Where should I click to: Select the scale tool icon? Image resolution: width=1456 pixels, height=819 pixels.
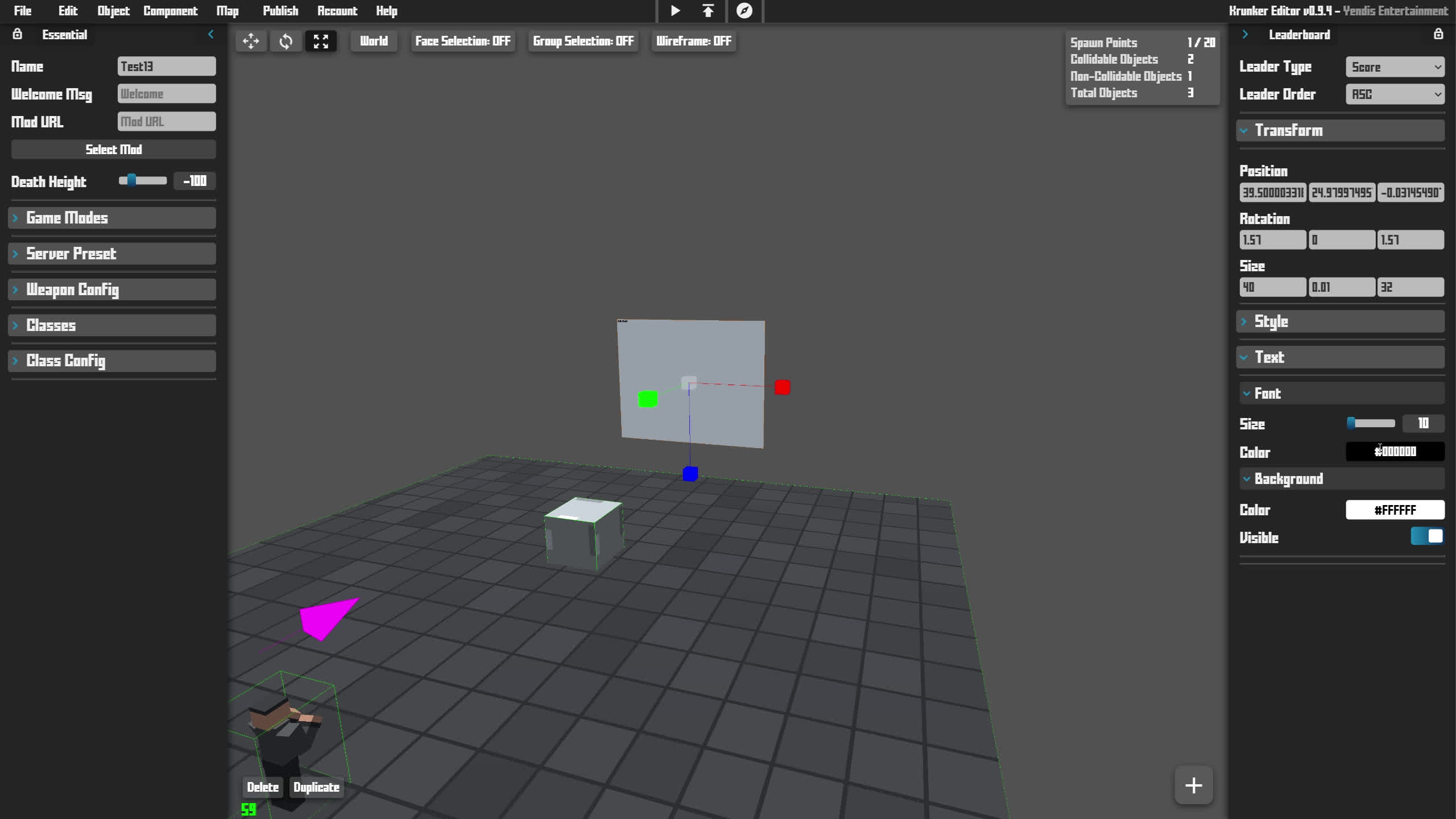tap(321, 41)
